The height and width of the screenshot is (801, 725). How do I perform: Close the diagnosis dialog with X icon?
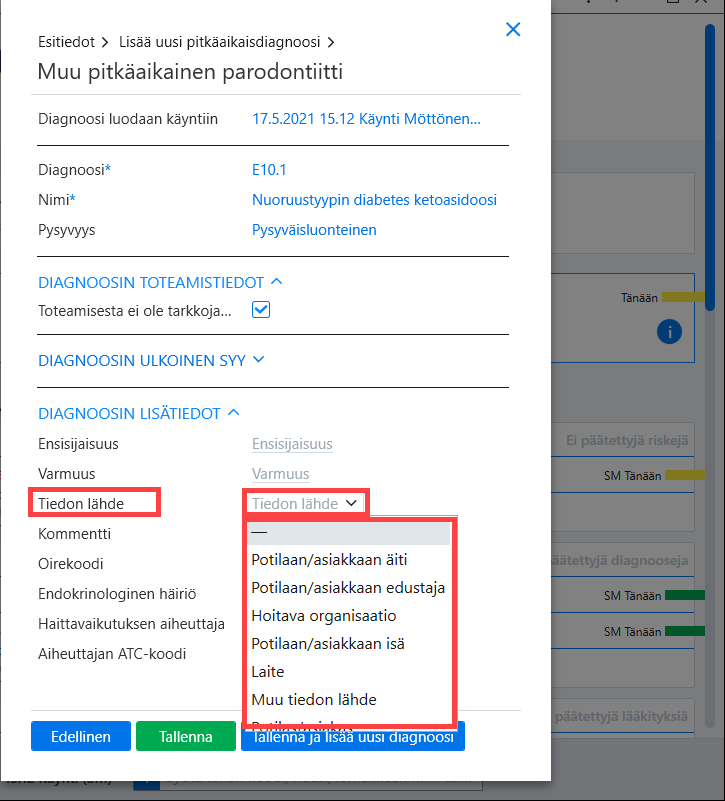click(513, 29)
